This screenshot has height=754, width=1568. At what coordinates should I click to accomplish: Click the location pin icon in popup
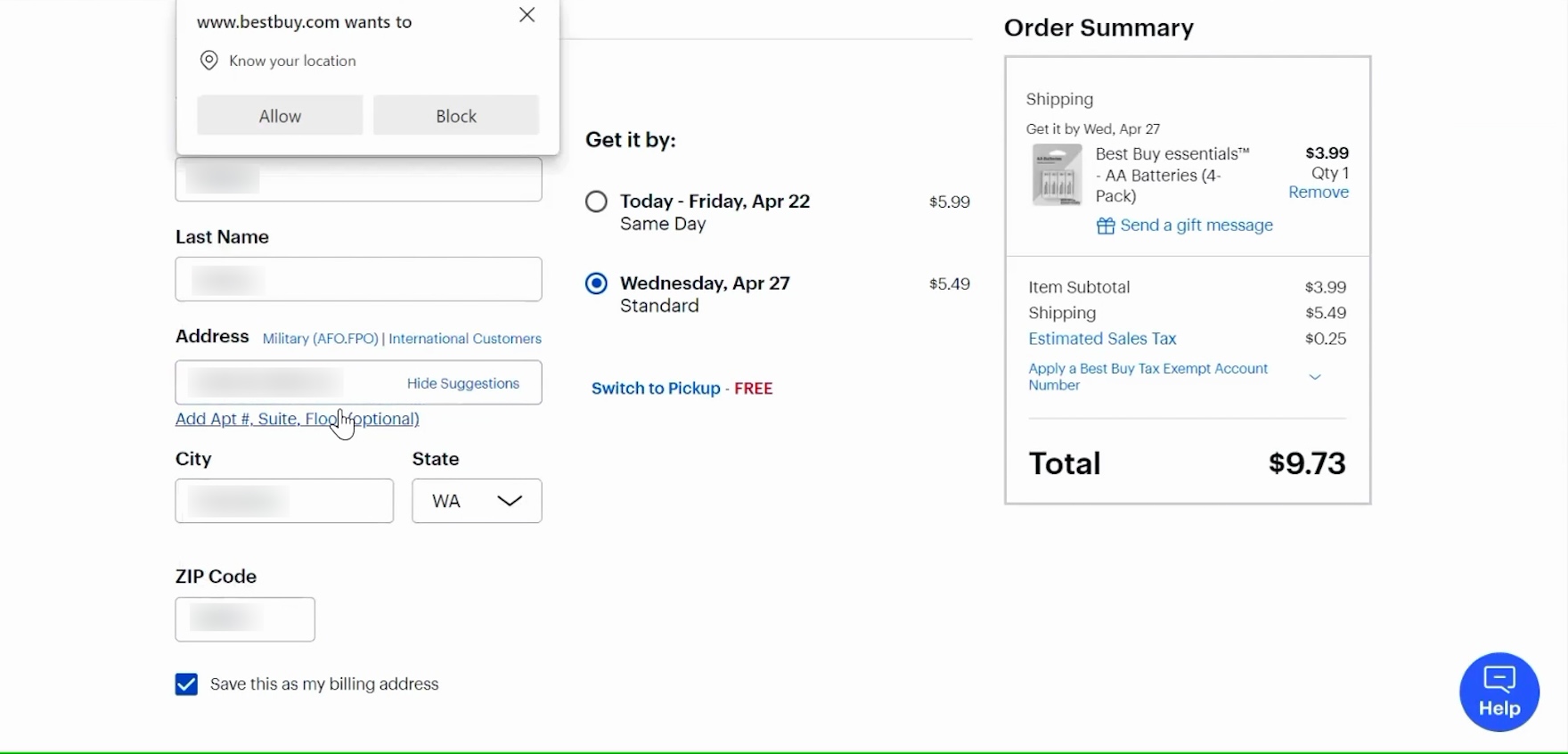click(x=209, y=61)
